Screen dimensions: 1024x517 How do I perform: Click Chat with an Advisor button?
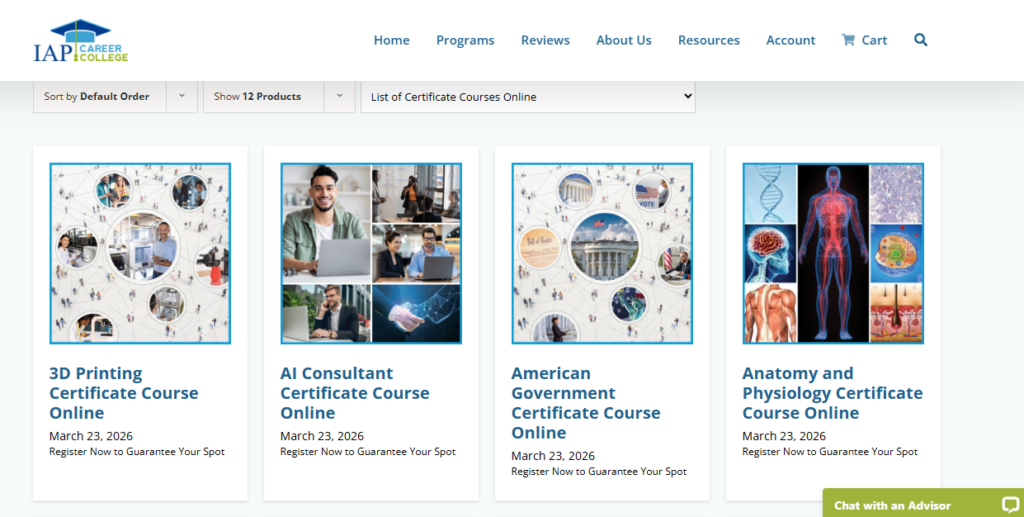(x=923, y=503)
